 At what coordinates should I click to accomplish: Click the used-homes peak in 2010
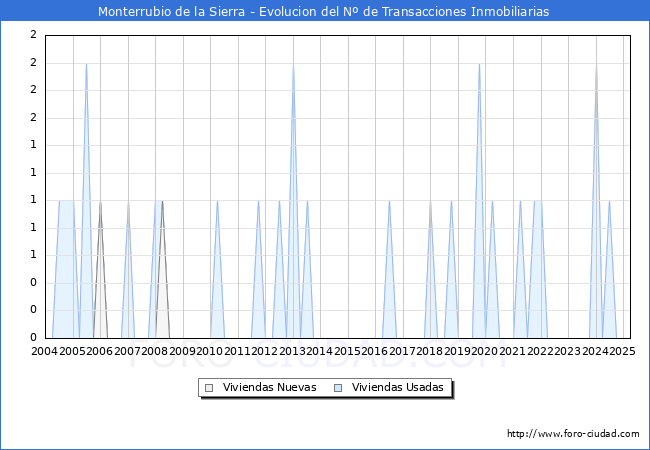point(217,201)
